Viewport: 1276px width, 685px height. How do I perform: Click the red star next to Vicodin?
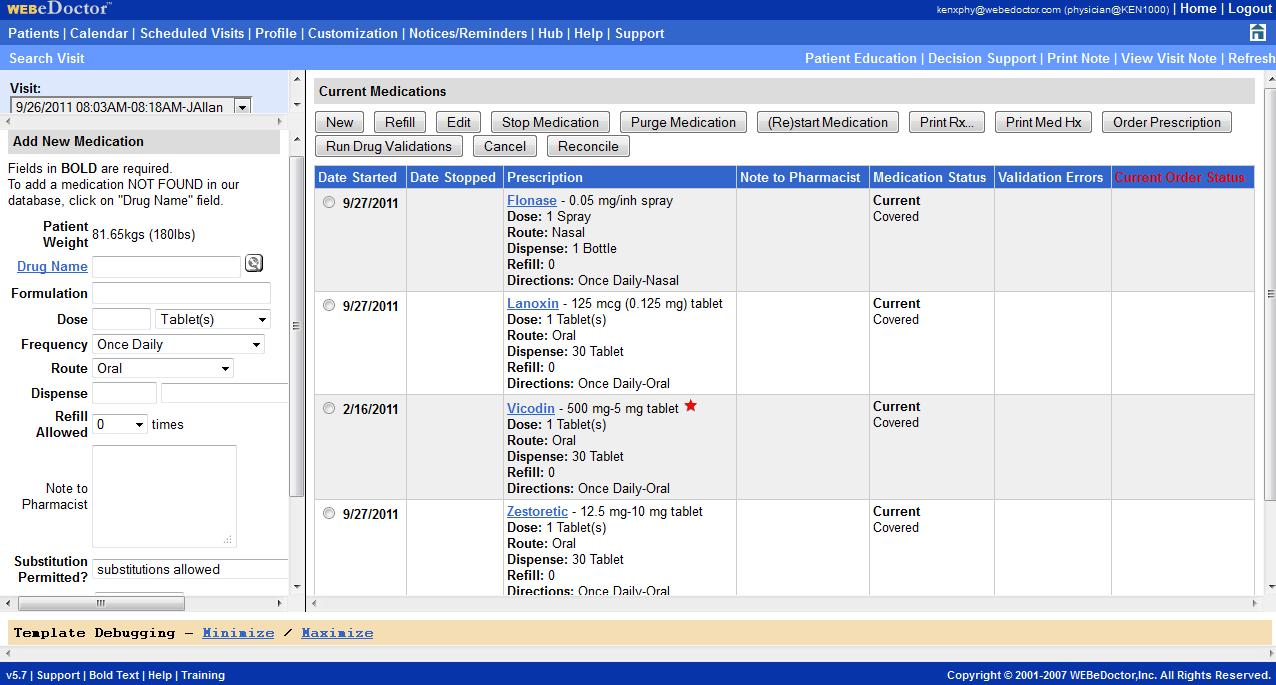pos(691,405)
